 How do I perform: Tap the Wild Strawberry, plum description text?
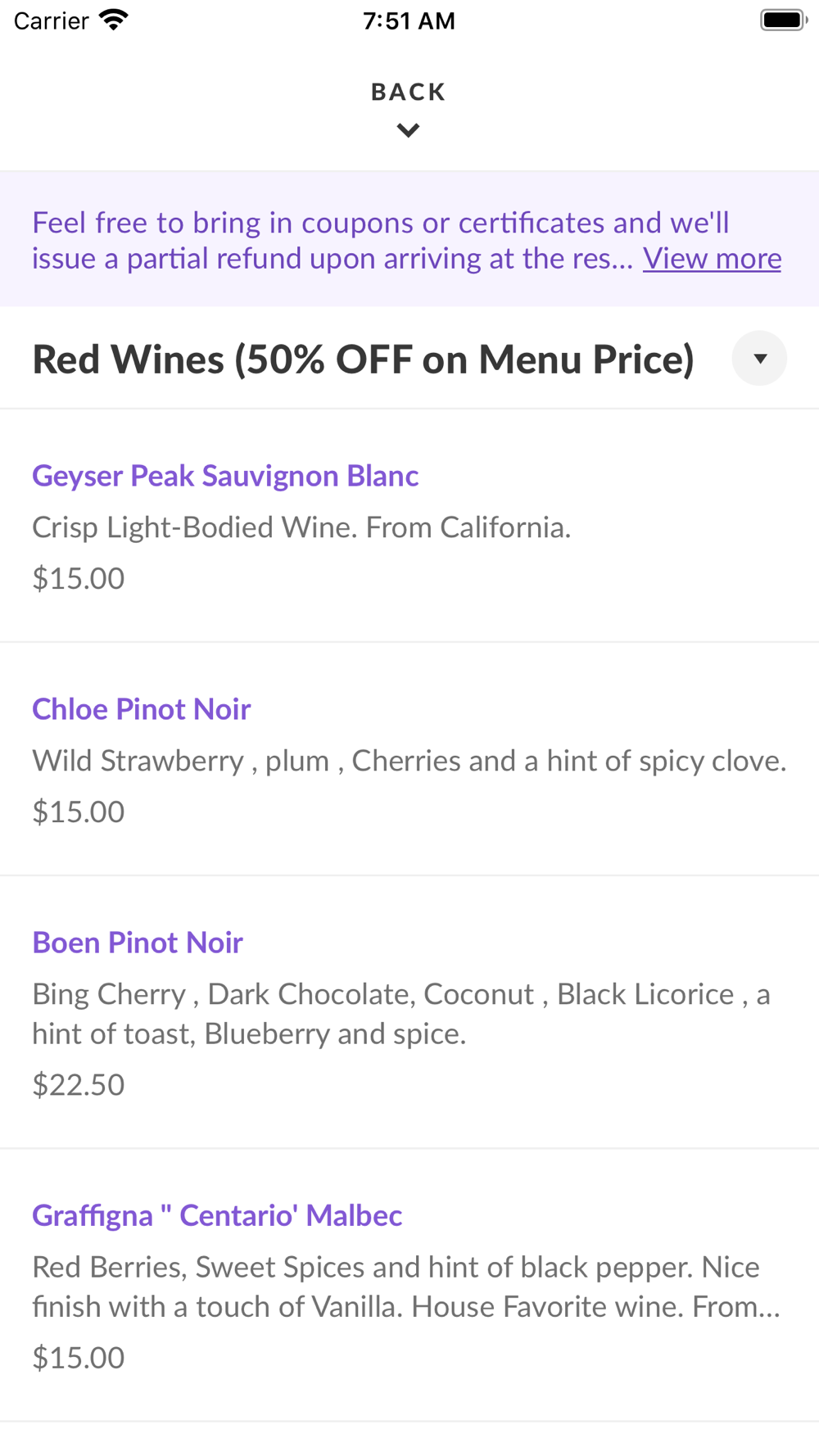coord(409,761)
